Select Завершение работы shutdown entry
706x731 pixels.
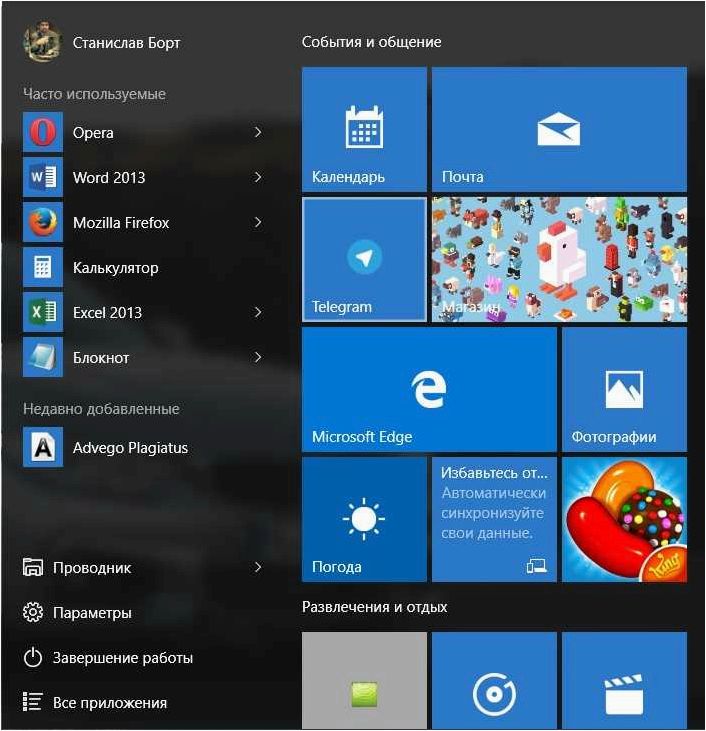coord(123,657)
